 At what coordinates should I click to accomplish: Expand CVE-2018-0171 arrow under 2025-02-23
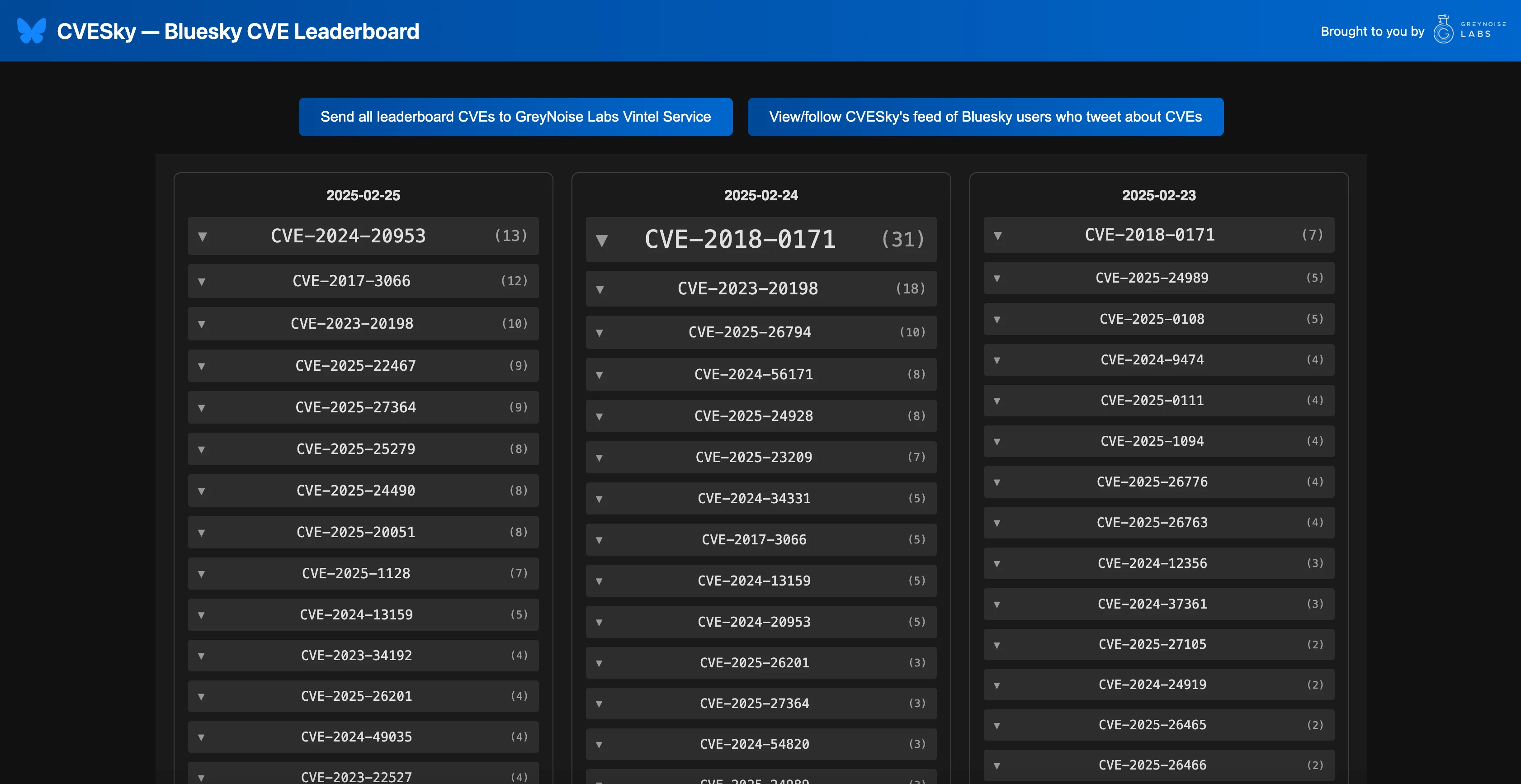pos(998,236)
